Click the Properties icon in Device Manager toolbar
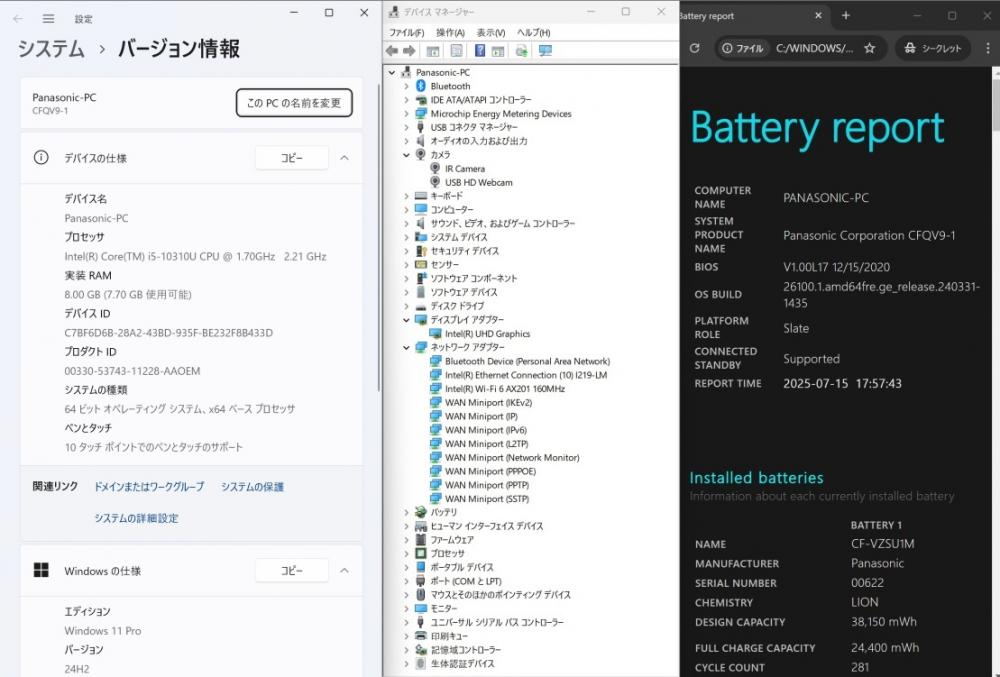 pos(457,51)
